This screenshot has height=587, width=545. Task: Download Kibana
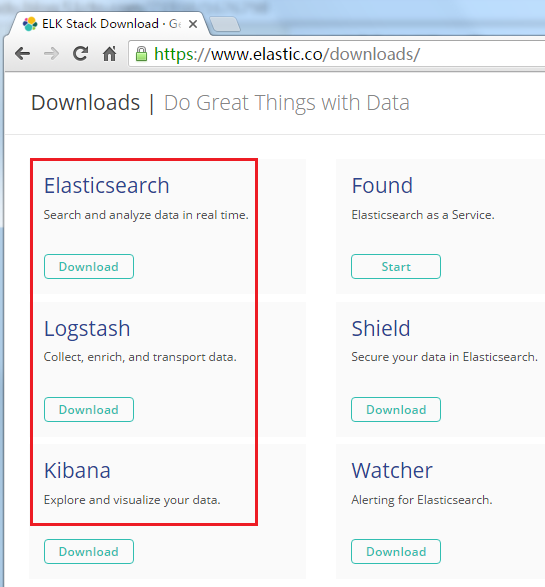(x=89, y=551)
